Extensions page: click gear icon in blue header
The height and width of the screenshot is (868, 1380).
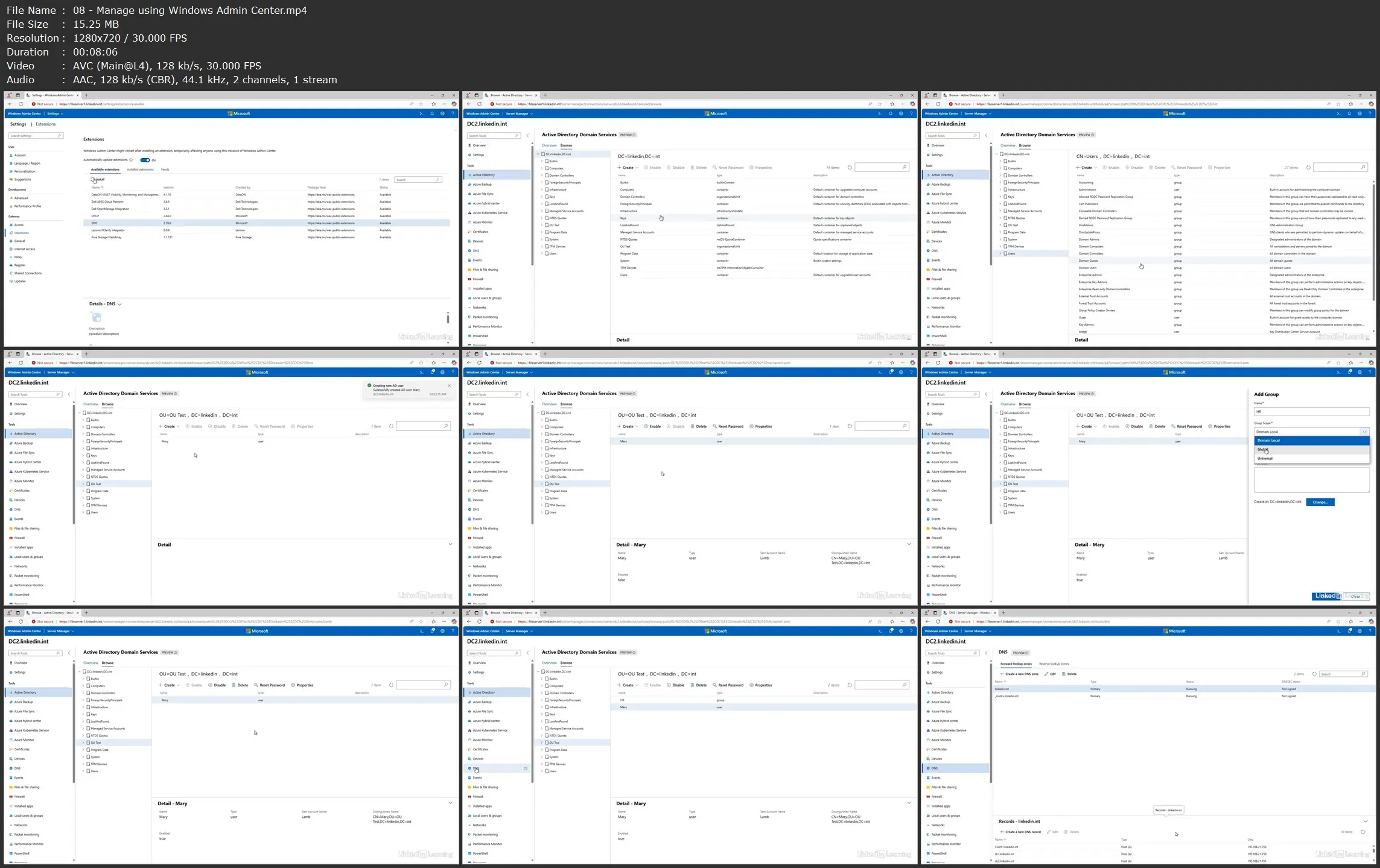(x=442, y=113)
